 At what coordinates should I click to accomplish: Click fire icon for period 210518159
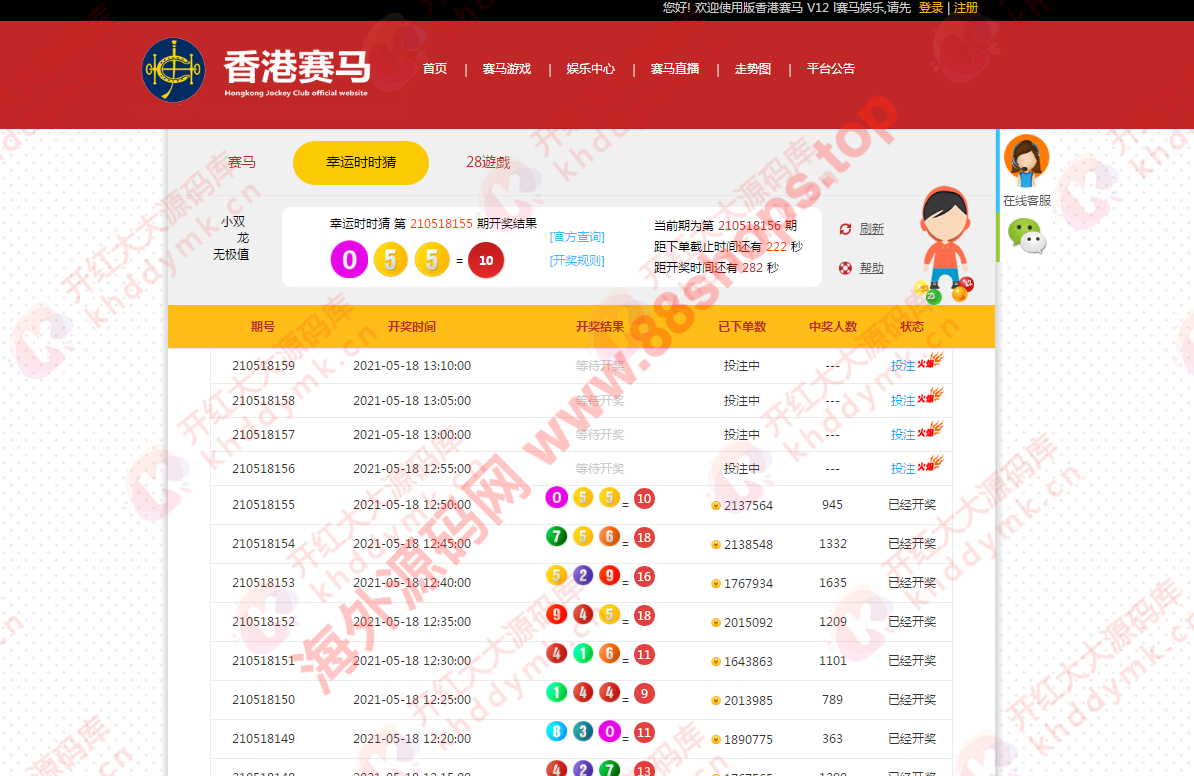935,362
